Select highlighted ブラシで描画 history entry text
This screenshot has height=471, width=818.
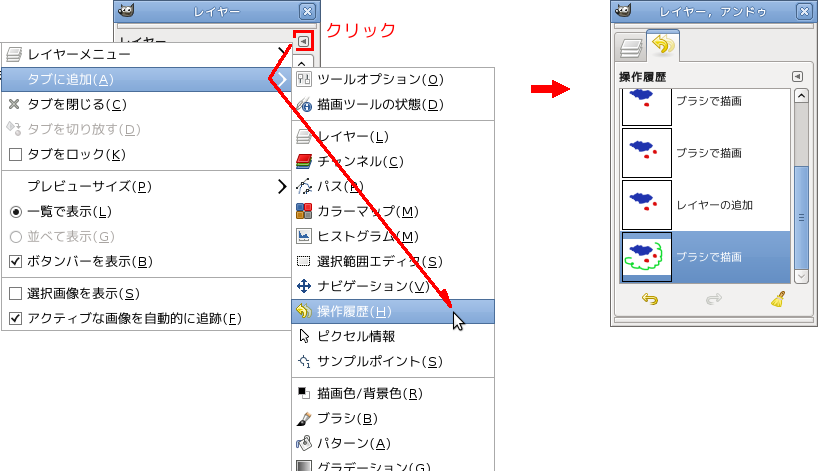coord(709,257)
